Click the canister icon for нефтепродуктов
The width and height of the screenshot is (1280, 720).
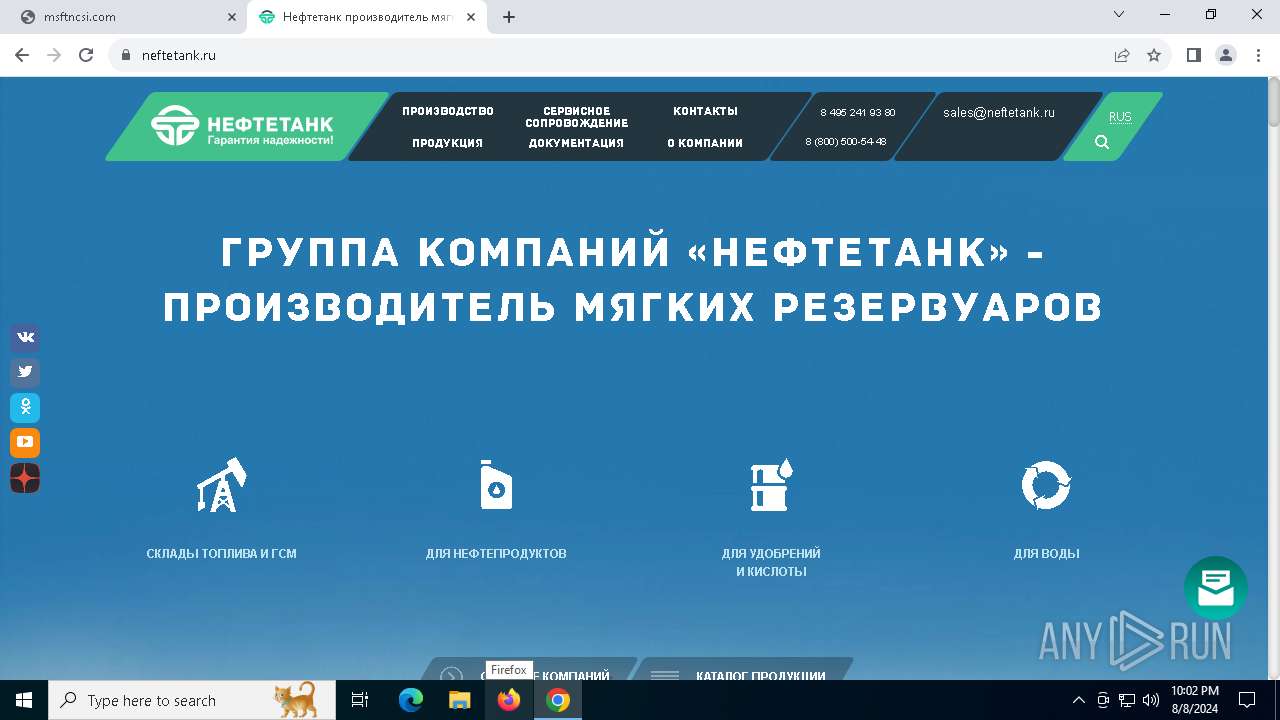point(496,485)
